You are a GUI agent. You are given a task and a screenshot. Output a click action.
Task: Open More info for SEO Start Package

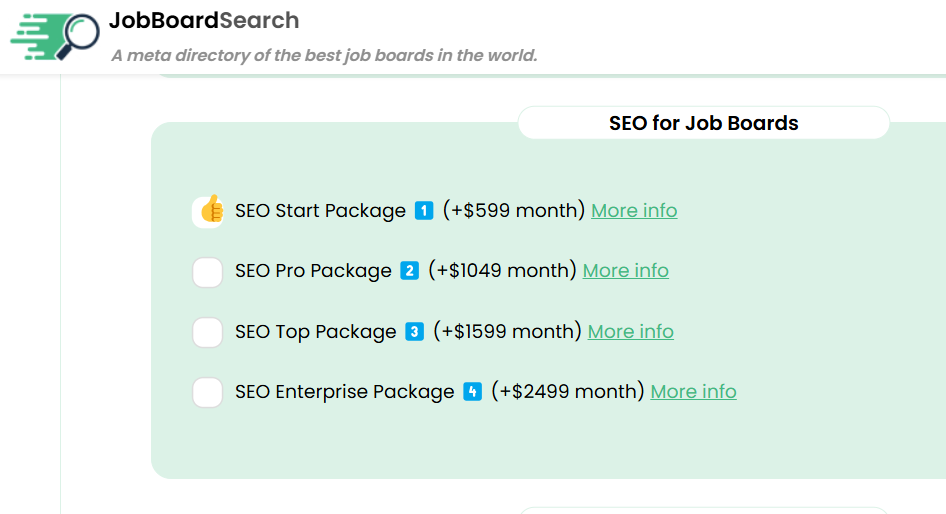click(x=634, y=211)
